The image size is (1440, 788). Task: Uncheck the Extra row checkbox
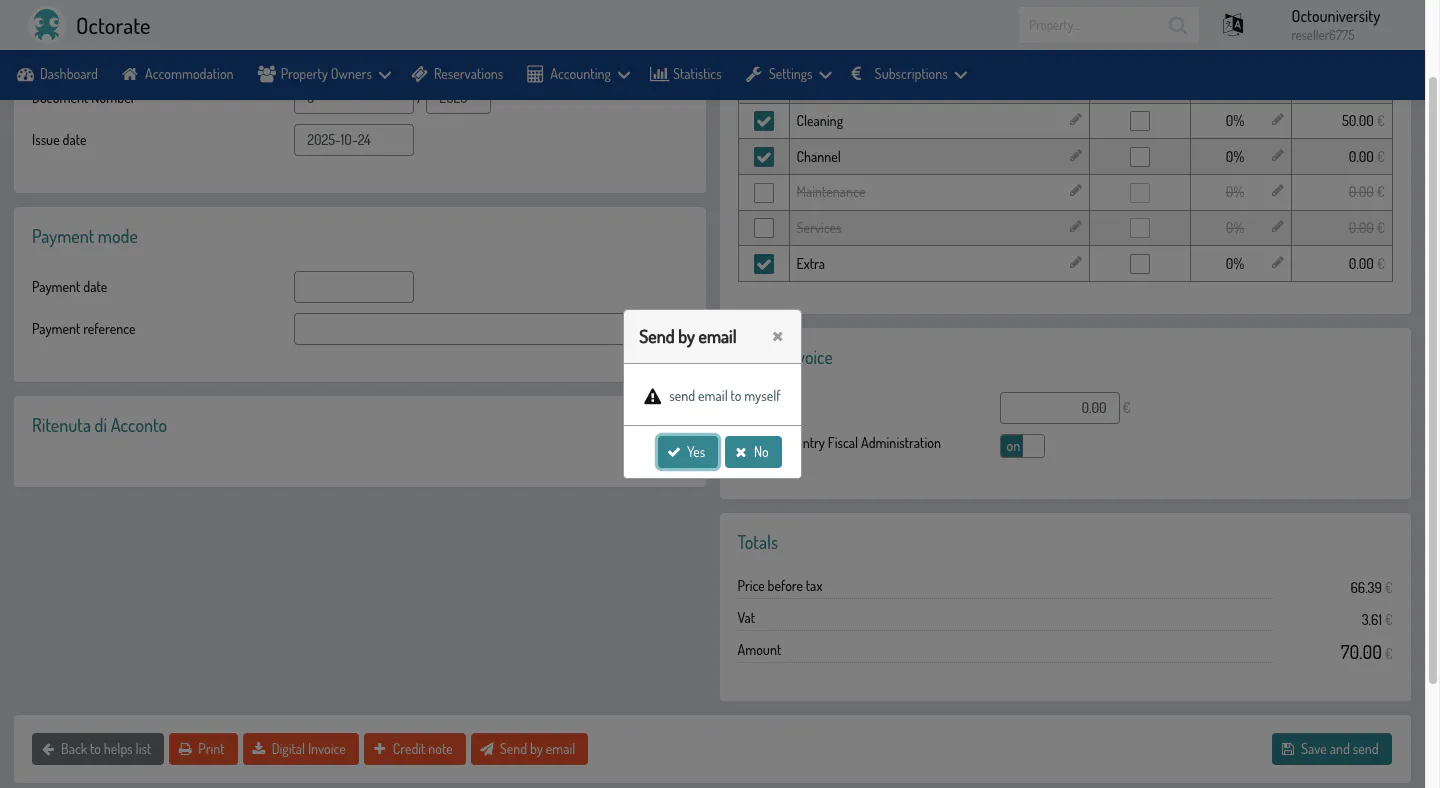click(x=764, y=264)
